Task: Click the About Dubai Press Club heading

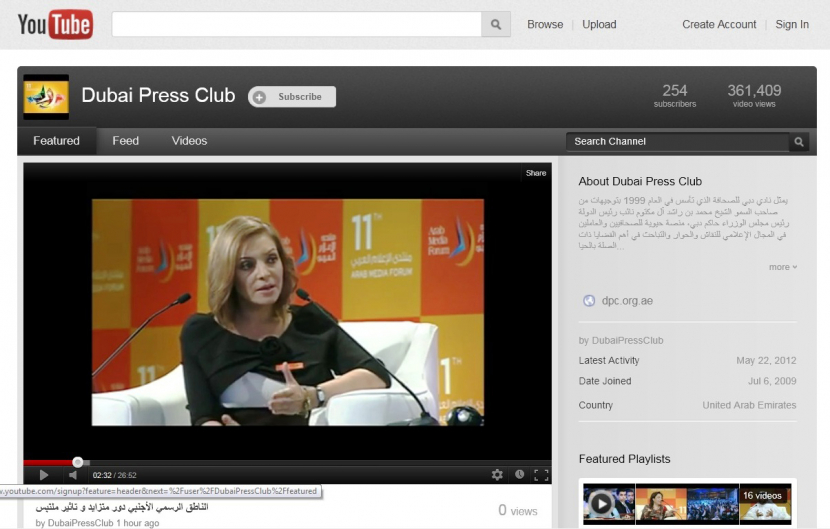Action: 640,182
